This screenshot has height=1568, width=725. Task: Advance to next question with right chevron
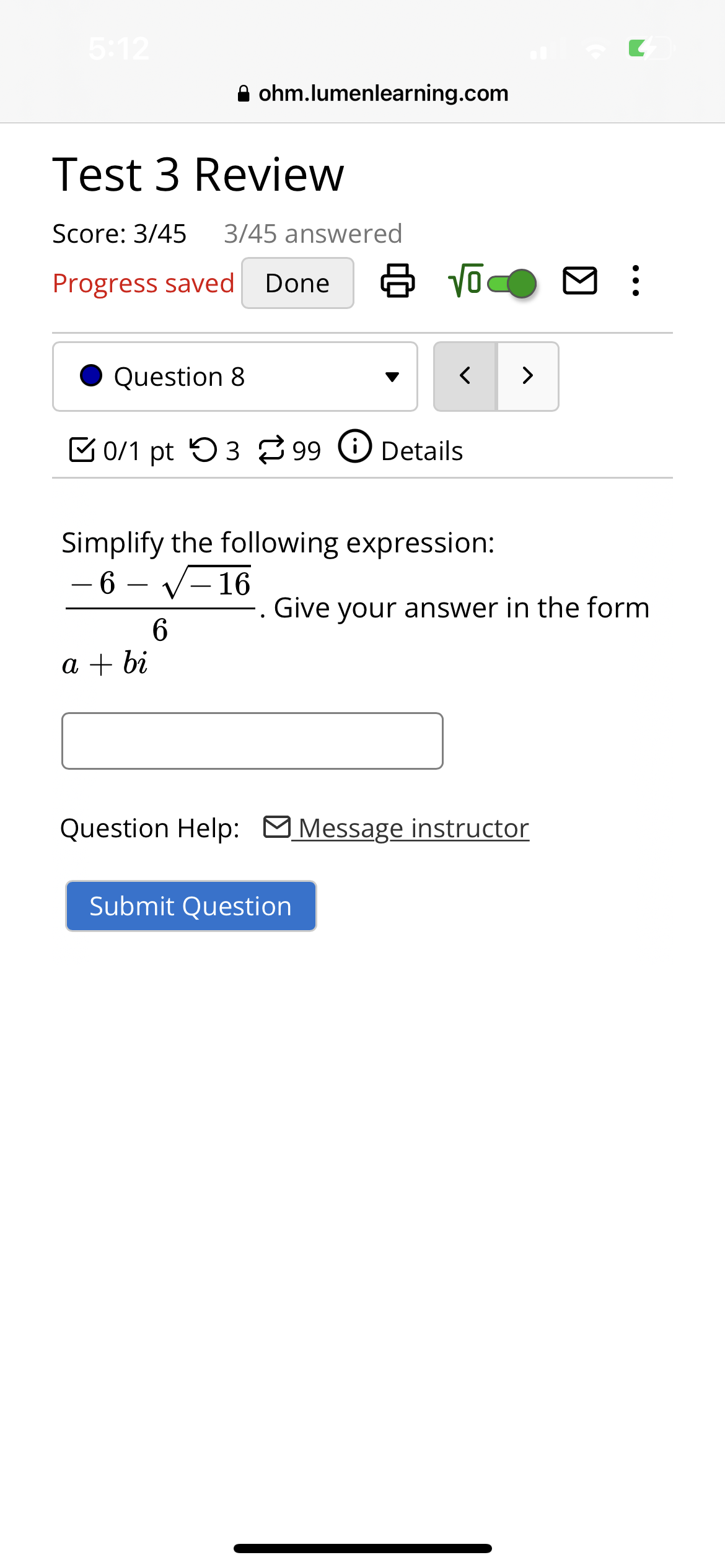[527, 376]
